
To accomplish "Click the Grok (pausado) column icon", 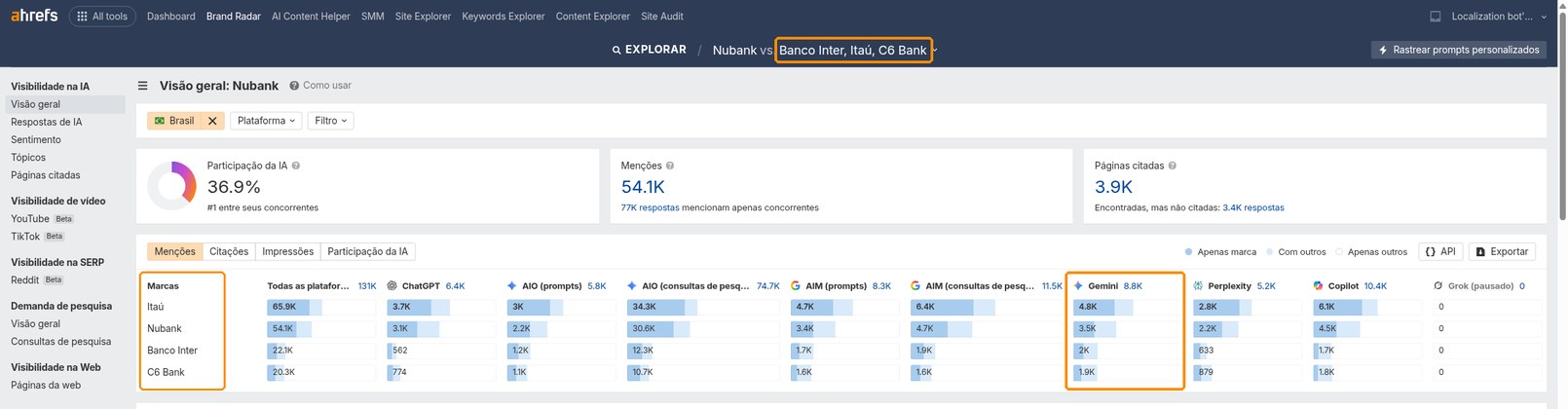I will click(1438, 286).
